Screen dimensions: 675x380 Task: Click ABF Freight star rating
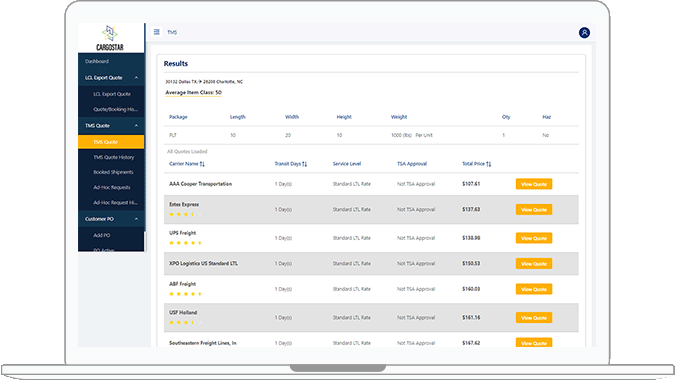point(186,294)
